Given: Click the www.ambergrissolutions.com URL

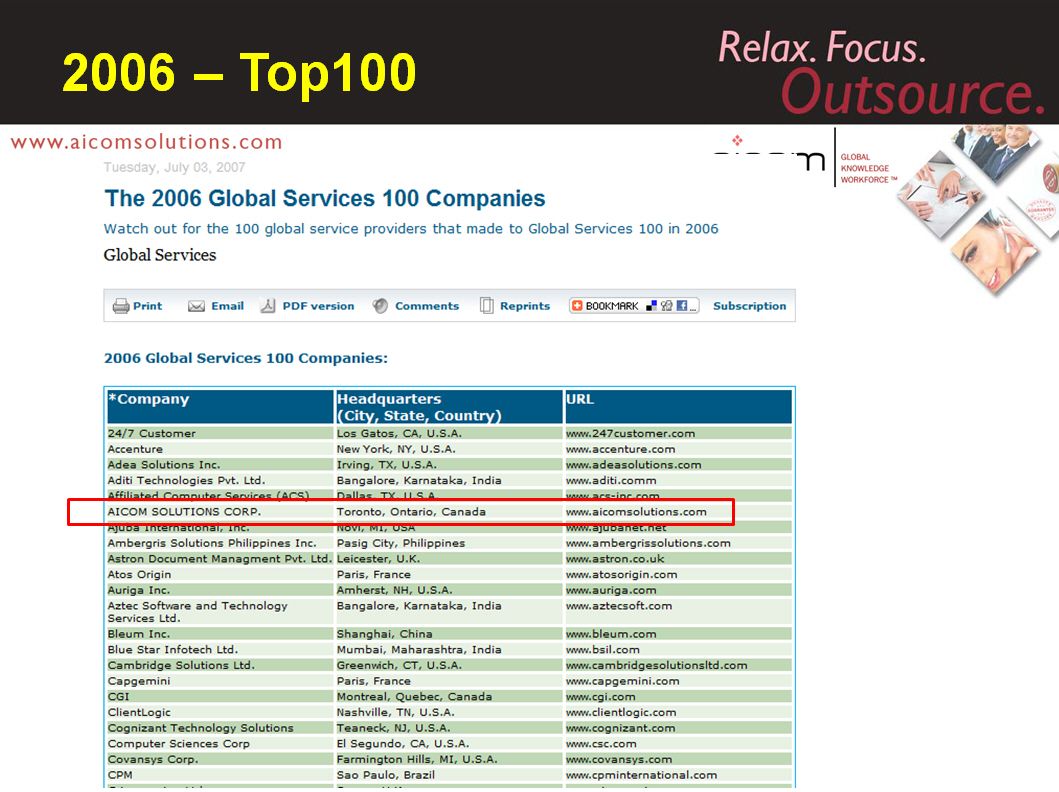Looking at the screenshot, I should point(648,543).
